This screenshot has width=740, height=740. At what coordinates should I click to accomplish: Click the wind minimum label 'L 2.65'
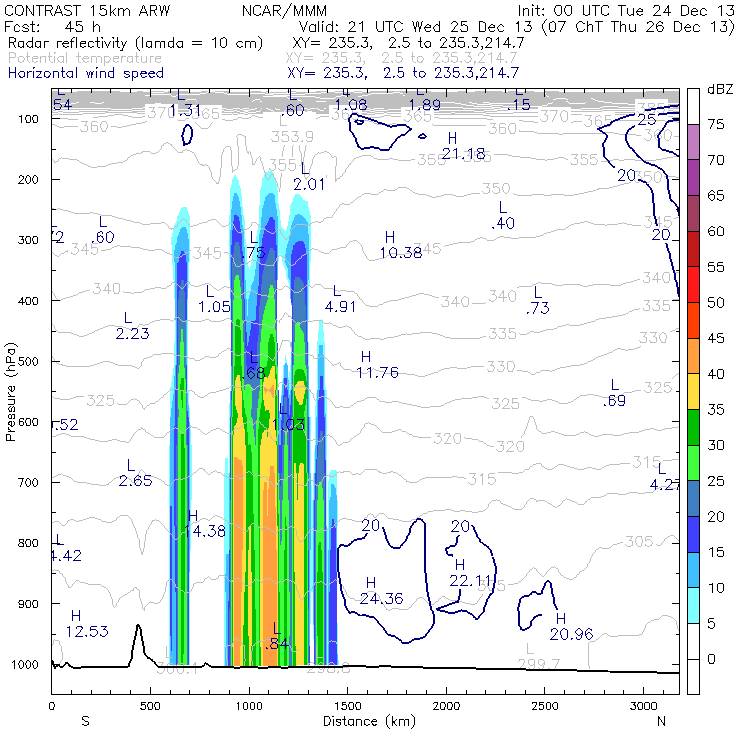(135, 473)
